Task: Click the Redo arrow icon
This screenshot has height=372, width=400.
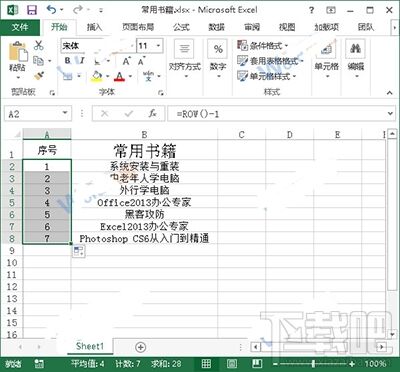Action: click(x=78, y=10)
